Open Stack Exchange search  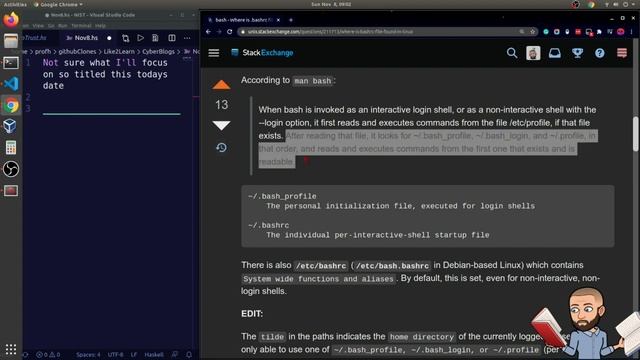click(x=512, y=53)
